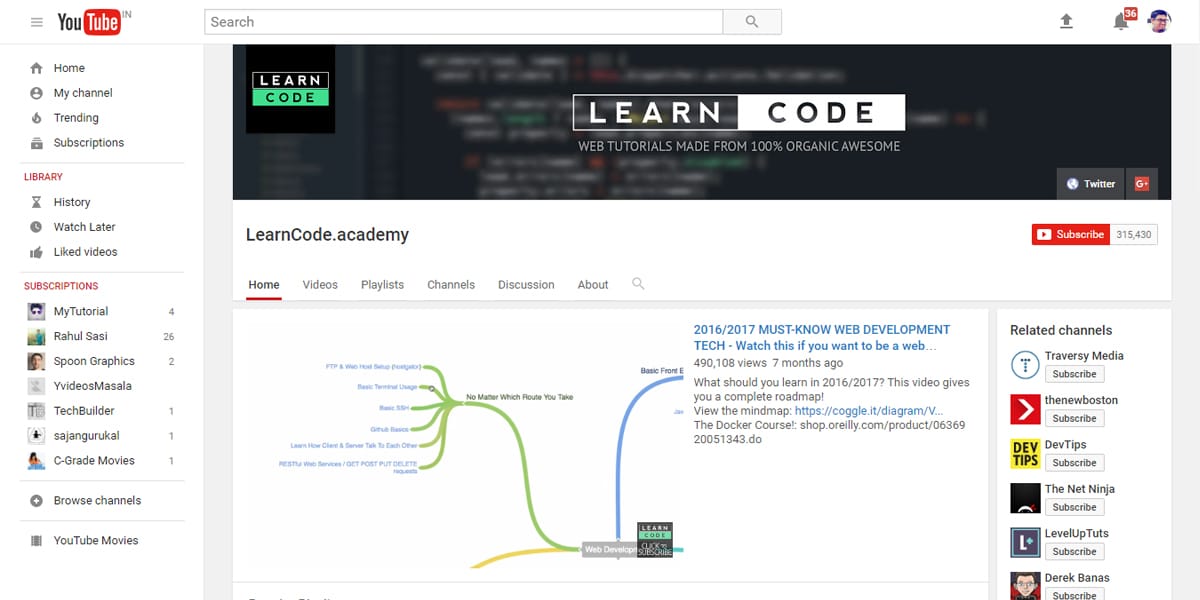
Task: Click the Liked videos thumbs-up icon
Action: point(37,252)
